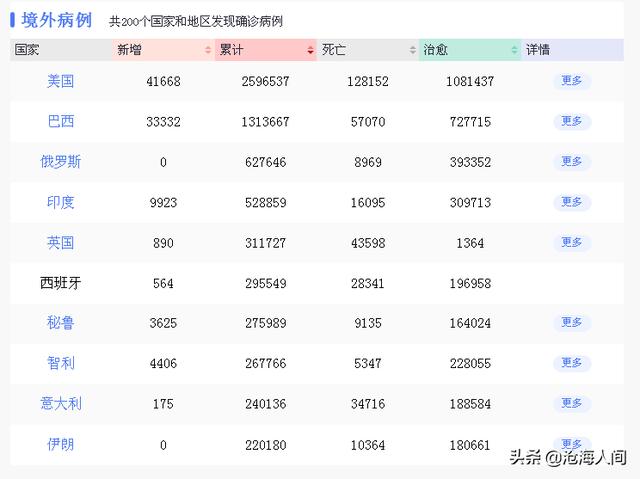Select 英国 recovered value 1364
This screenshot has width=640, height=479.
(x=470, y=243)
